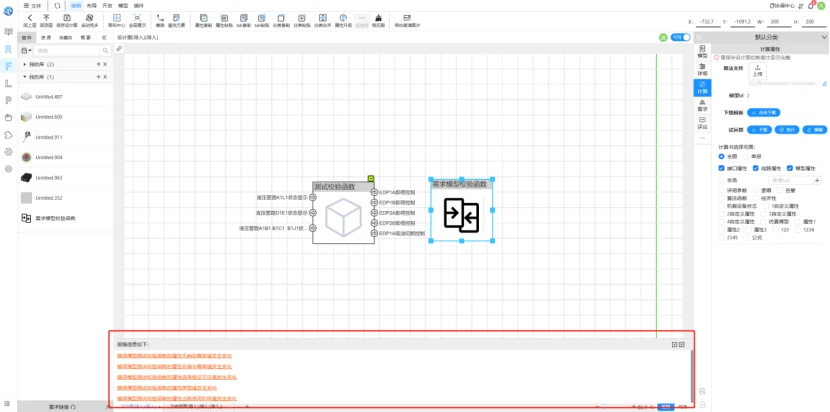
Task: Open the library dropdown beside the search box
Action: pos(26,50)
